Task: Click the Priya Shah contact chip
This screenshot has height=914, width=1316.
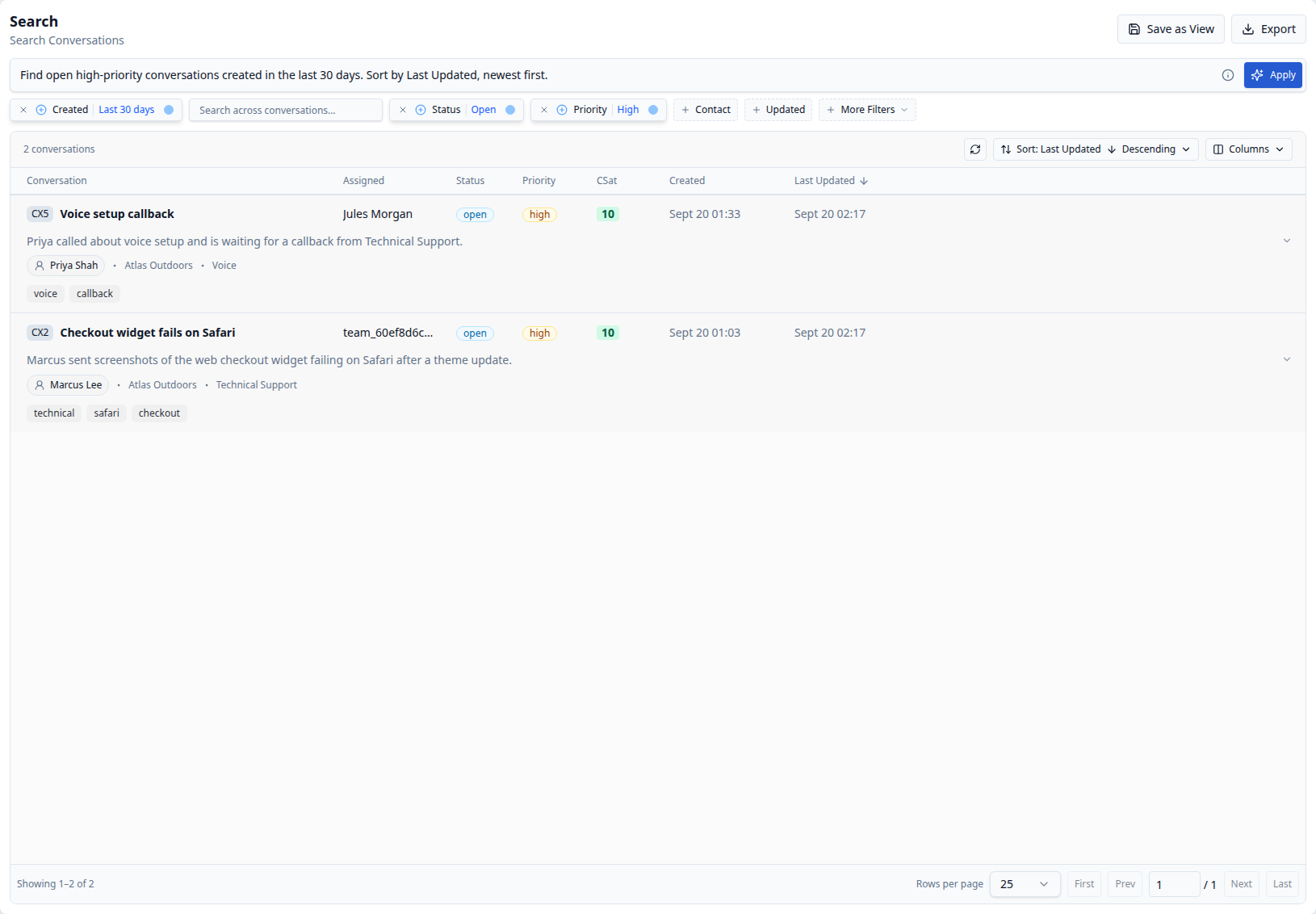Action: click(x=66, y=266)
